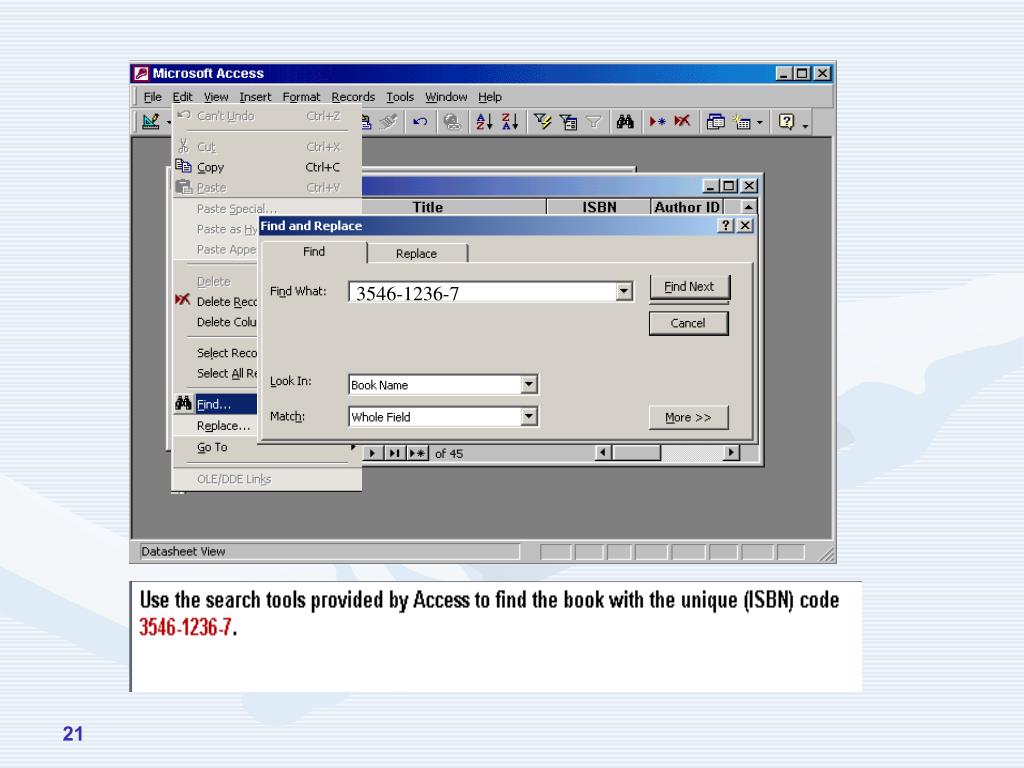This screenshot has width=1024, height=768.
Task: Click Filter By Form toolbar icon
Action: [568, 121]
